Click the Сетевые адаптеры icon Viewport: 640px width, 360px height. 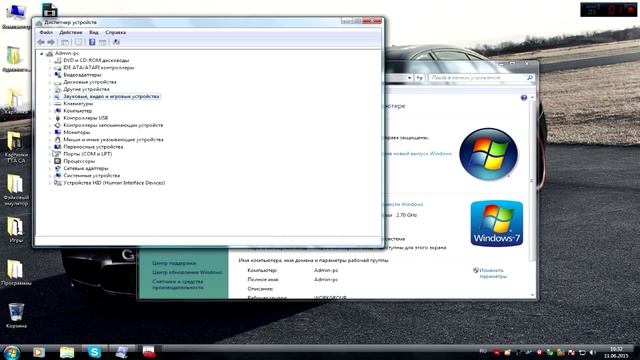tap(58, 168)
